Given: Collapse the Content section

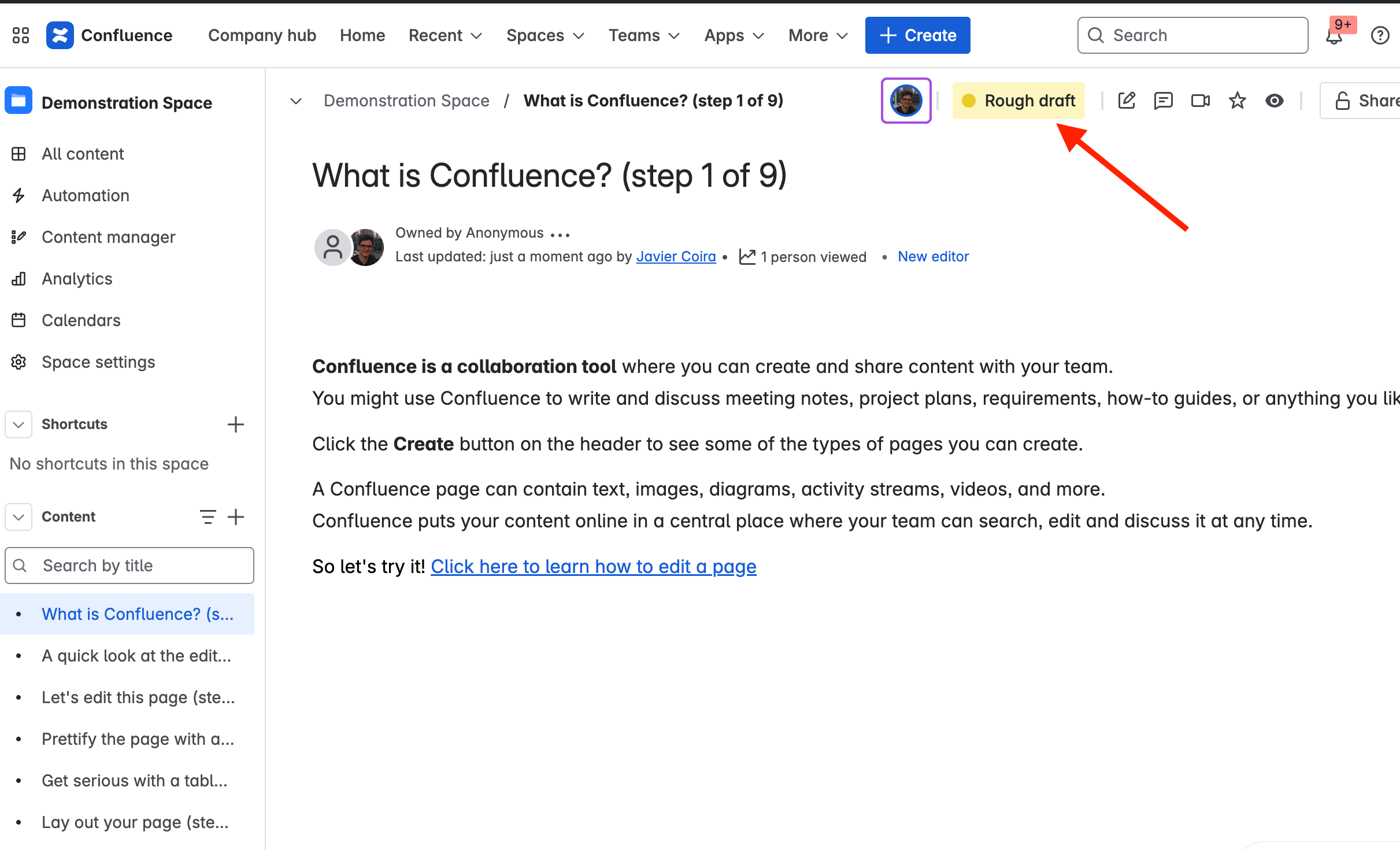Looking at the screenshot, I should pos(18,516).
